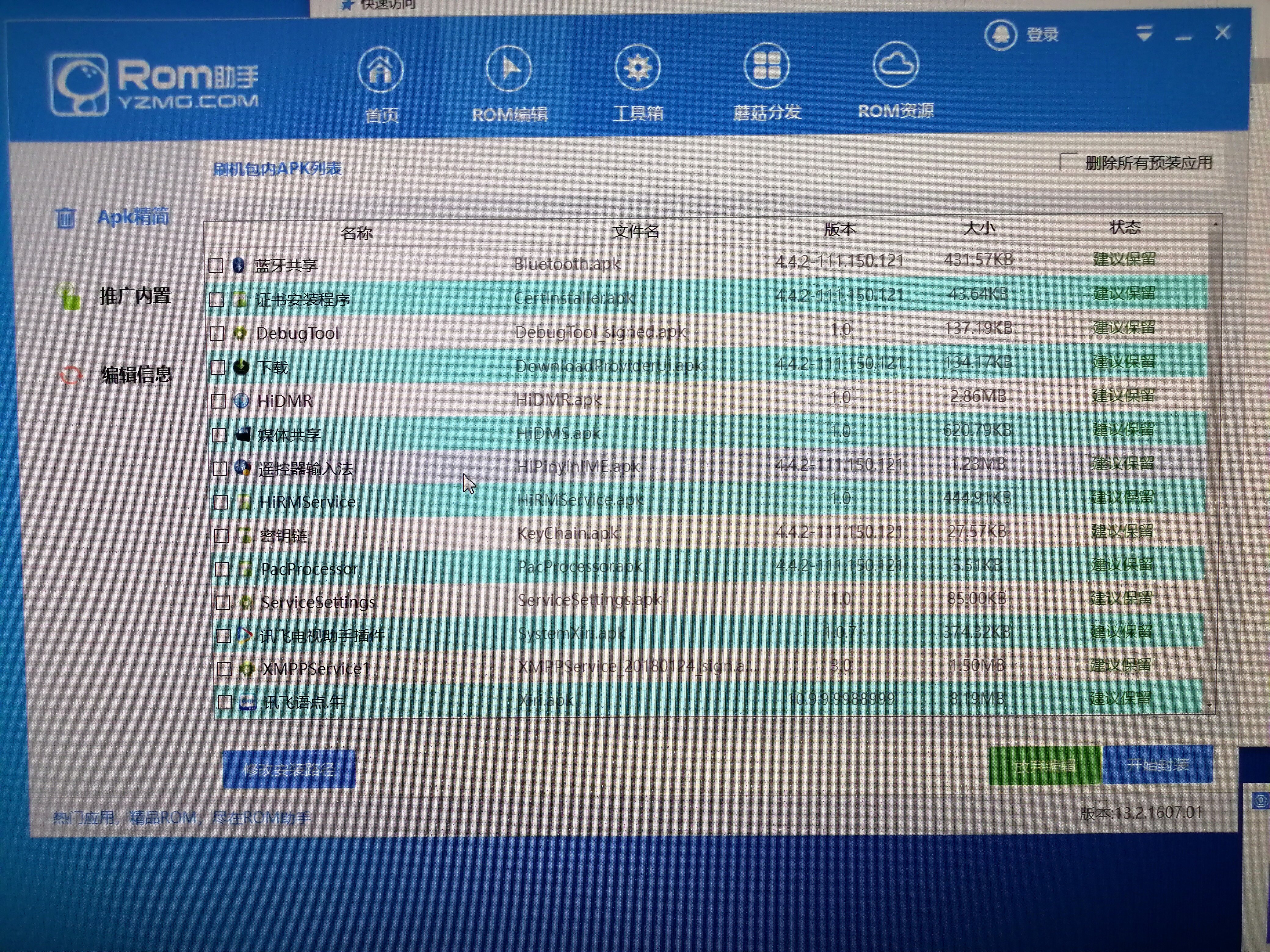
Task: Select Apk精简 in the sidebar
Action: click(x=133, y=217)
